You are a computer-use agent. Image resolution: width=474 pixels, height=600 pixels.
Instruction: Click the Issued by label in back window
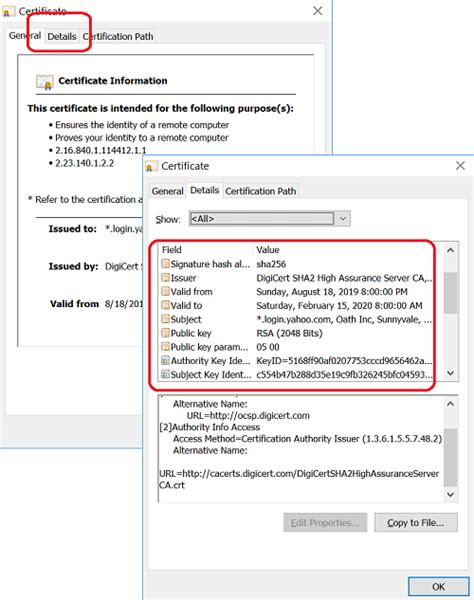pos(73,266)
